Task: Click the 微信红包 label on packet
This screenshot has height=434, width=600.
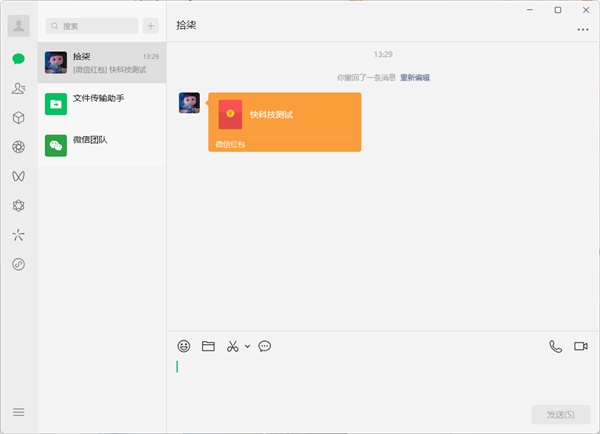Action: coord(230,144)
